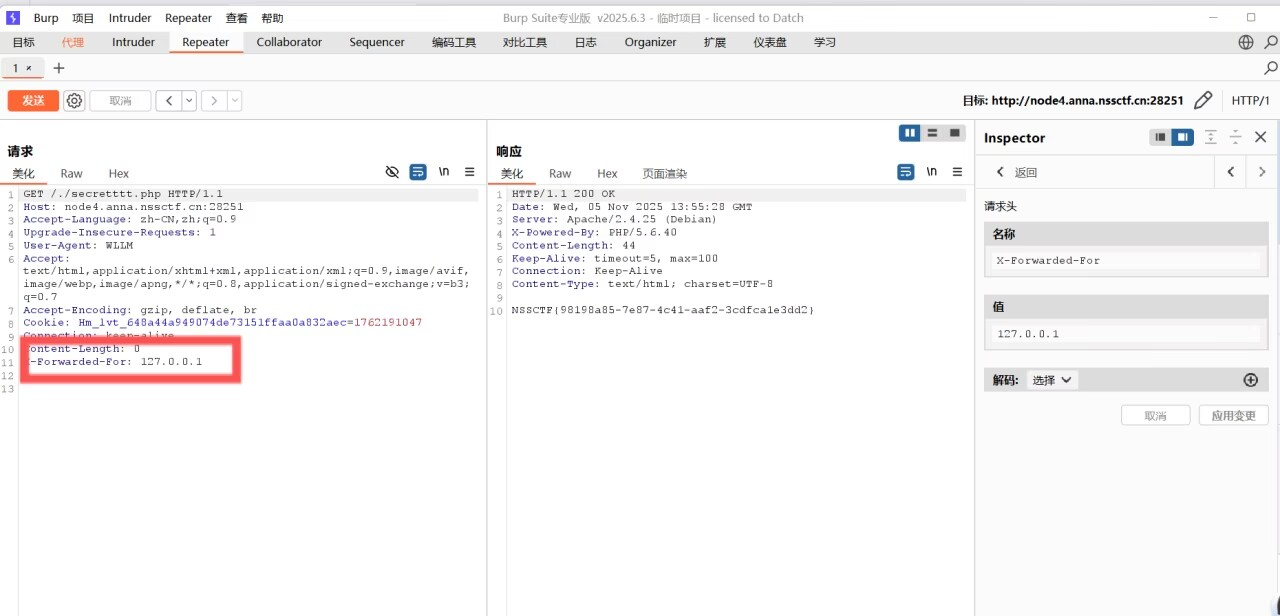Image resolution: width=1280 pixels, height=616 pixels.
Task: Click the globe icon in the top bar
Action: point(1246,42)
